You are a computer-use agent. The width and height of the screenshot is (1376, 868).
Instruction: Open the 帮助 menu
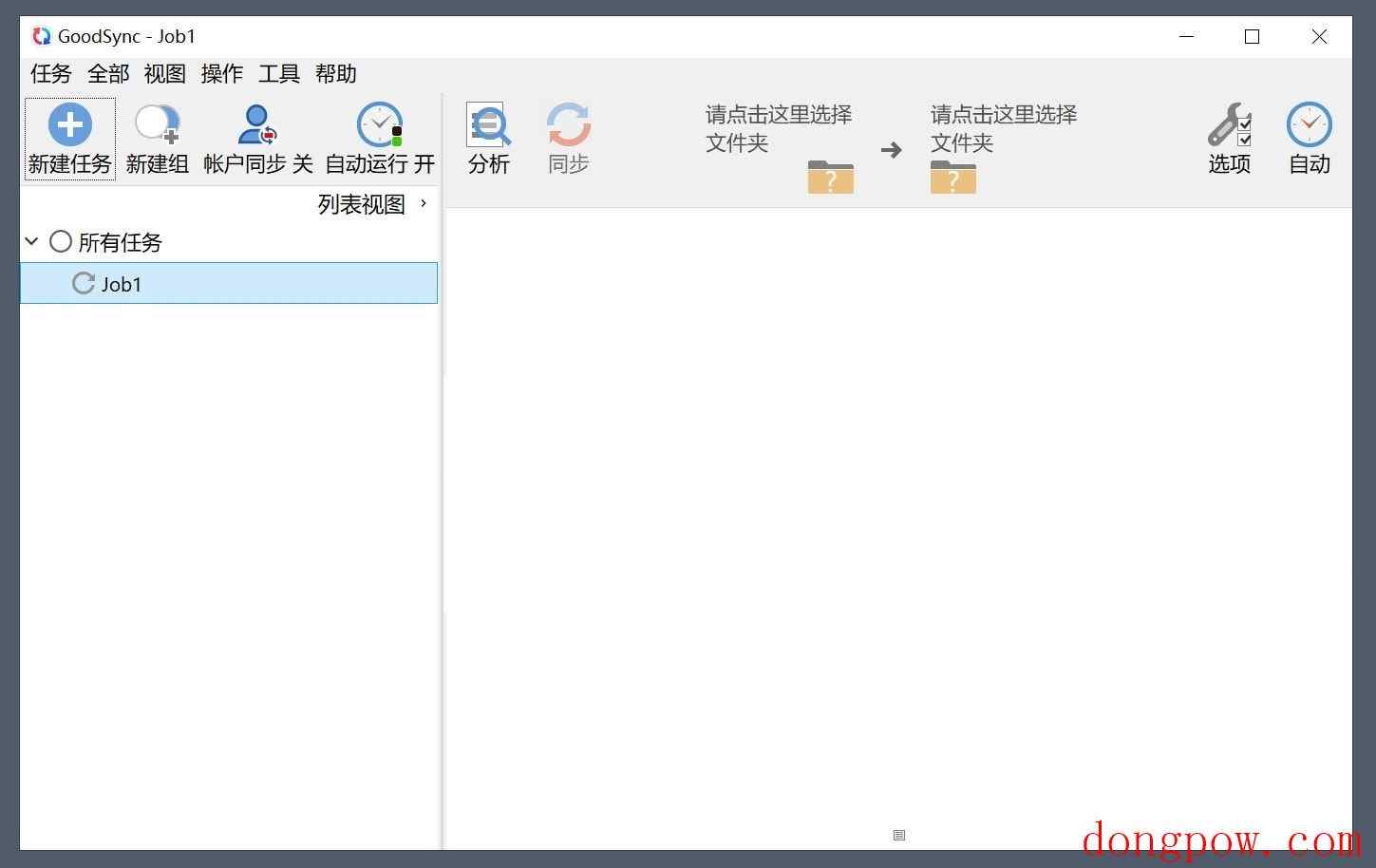[336, 74]
